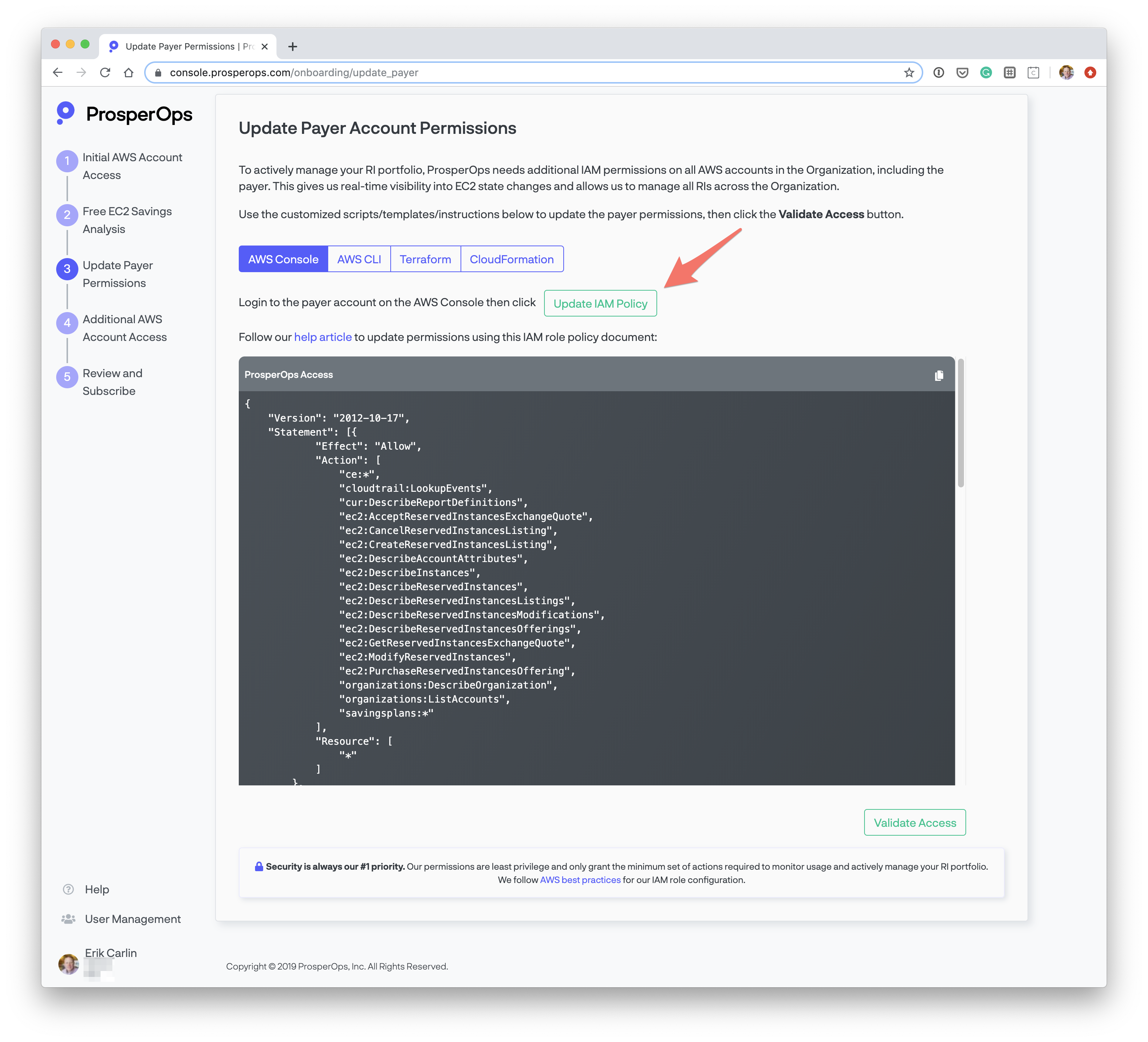Click the step 3 circle
The height and width of the screenshot is (1042, 1148).
pos(67,269)
